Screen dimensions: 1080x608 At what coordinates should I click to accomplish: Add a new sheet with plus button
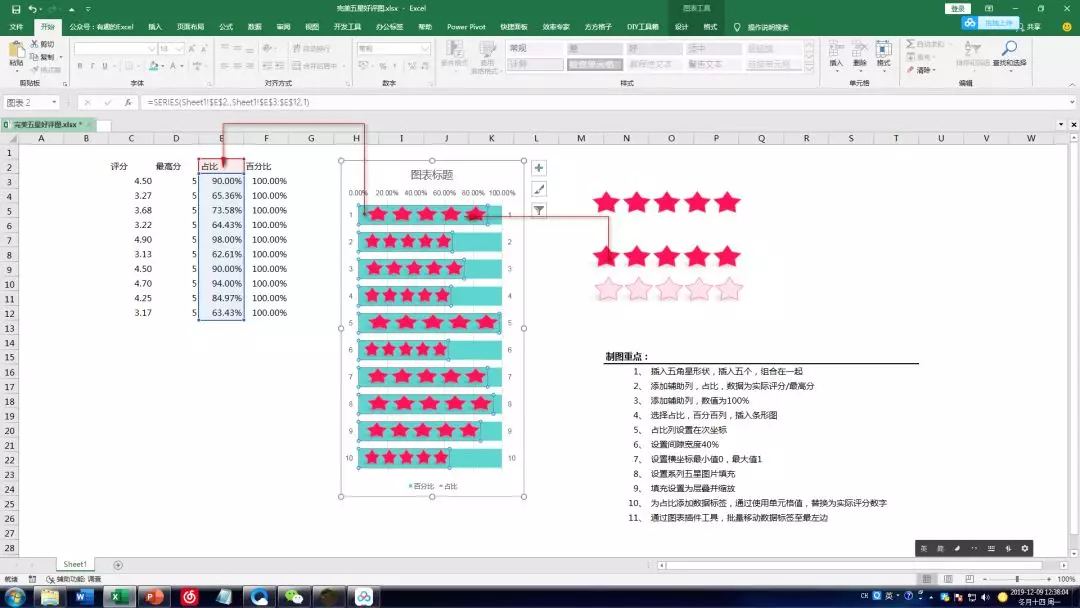118,565
